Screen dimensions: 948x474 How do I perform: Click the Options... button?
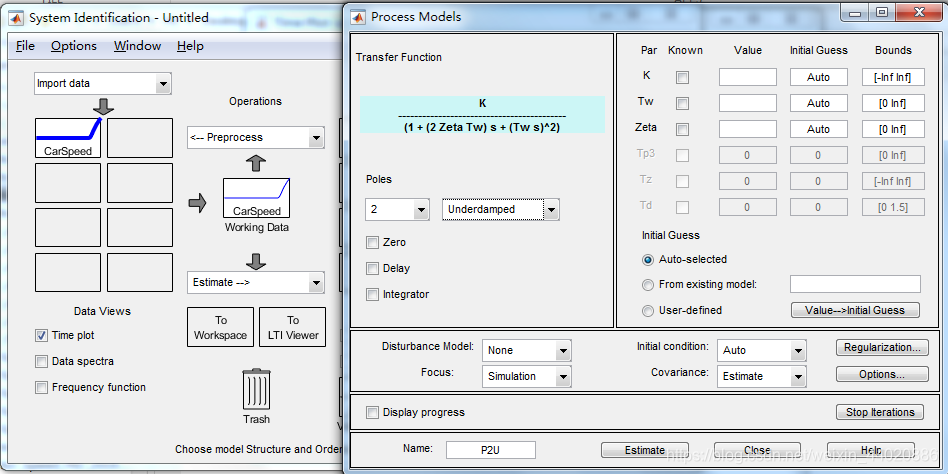[x=882, y=375]
